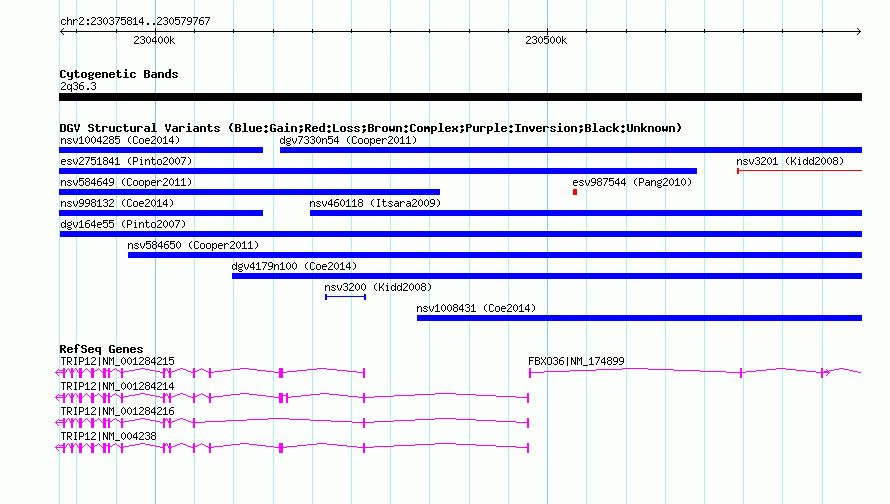Click the nsv1004285 (Coe2014) variant bar
Image resolution: width=890 pixels, height=504 pixels.
coord(161,150)
